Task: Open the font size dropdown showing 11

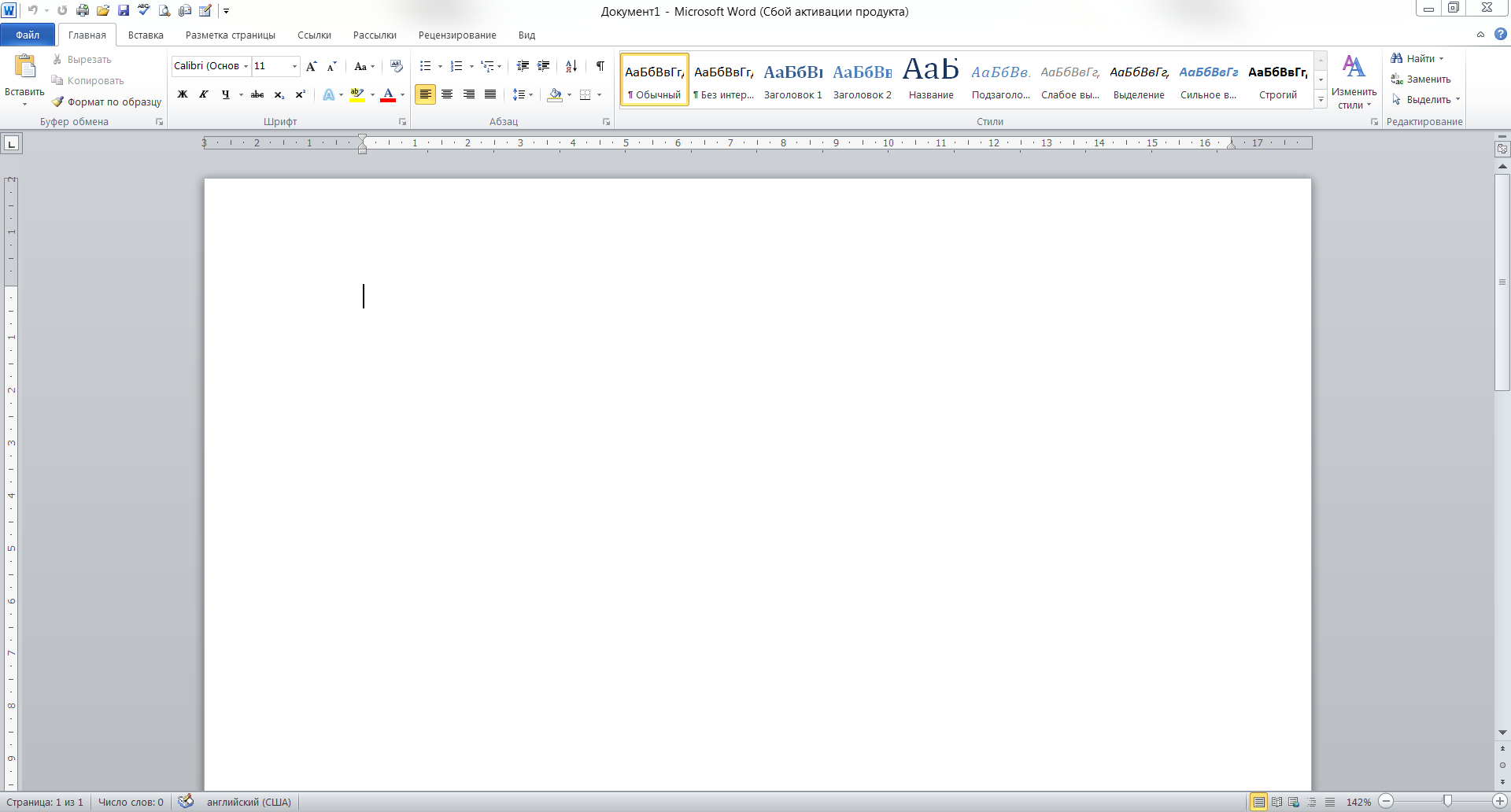Action: click(x=295, y=66)
